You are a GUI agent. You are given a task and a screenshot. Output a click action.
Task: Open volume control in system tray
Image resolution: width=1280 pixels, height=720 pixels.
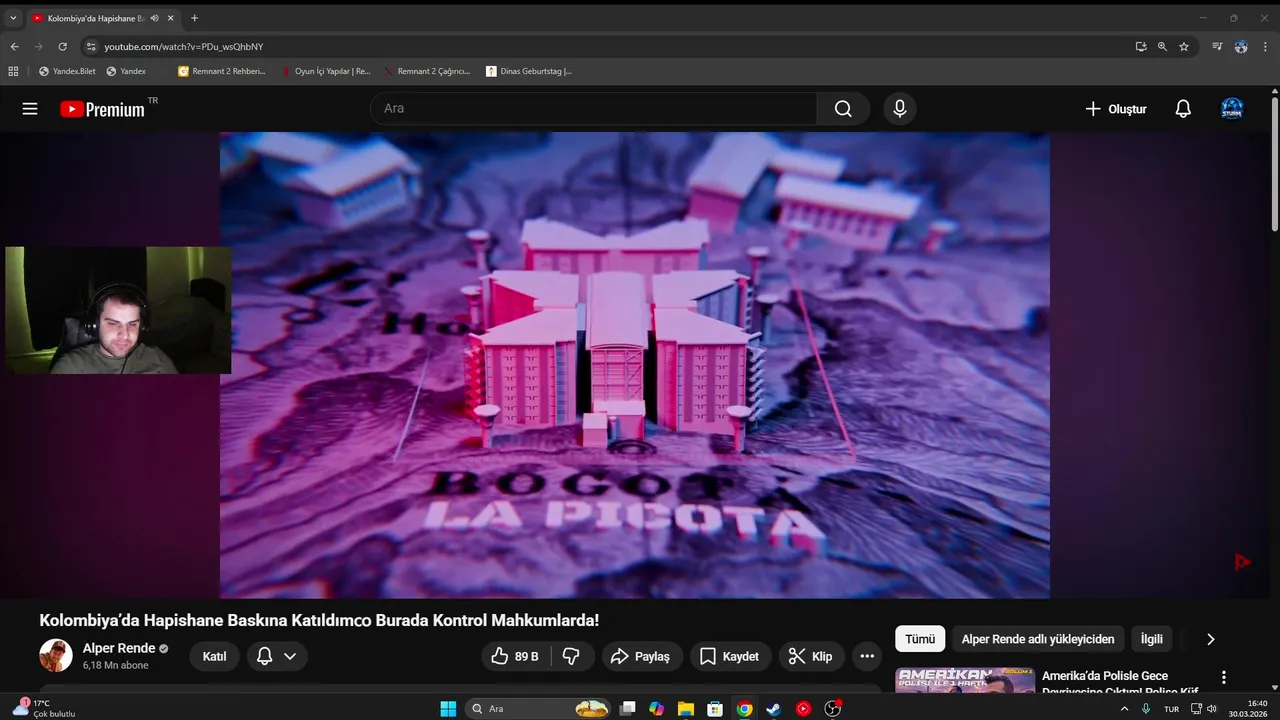tap(1213, 708)
